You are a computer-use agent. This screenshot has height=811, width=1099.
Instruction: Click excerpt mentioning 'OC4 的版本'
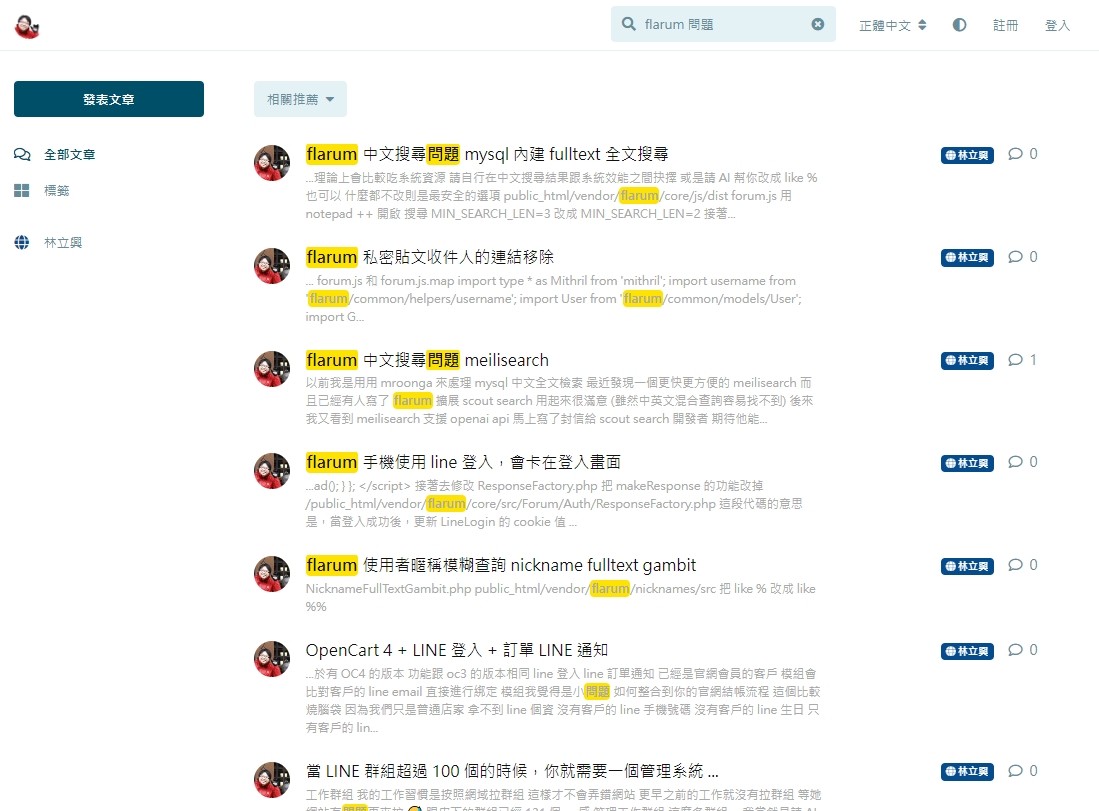click(563, 701)
